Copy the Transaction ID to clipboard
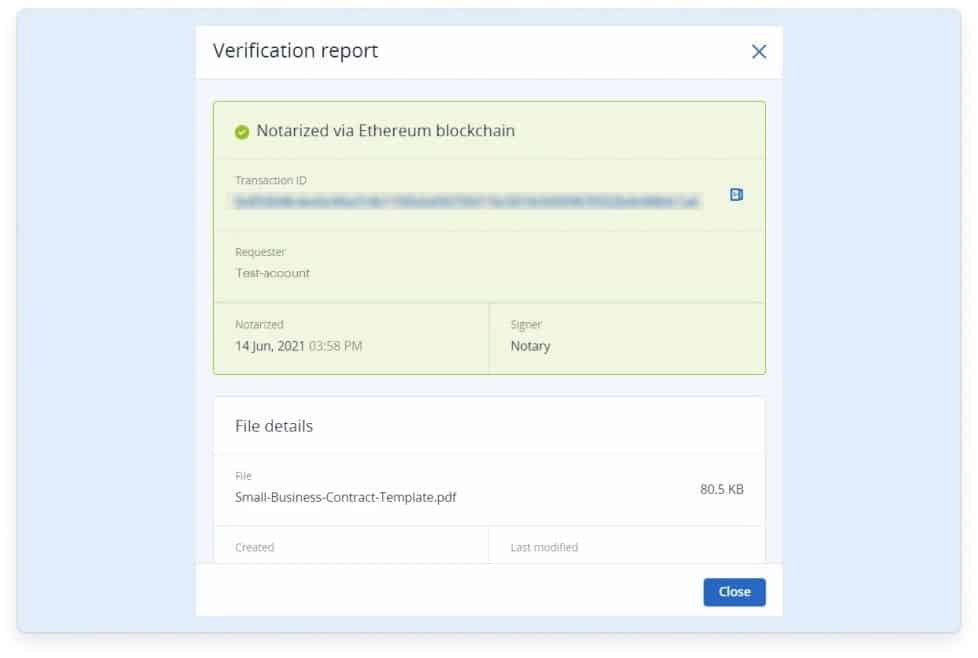 (x=736, y=195)
